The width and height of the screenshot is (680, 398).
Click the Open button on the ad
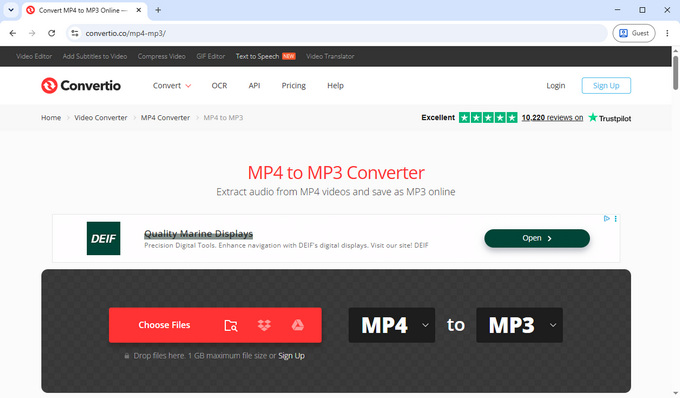(x=537, y=238)
